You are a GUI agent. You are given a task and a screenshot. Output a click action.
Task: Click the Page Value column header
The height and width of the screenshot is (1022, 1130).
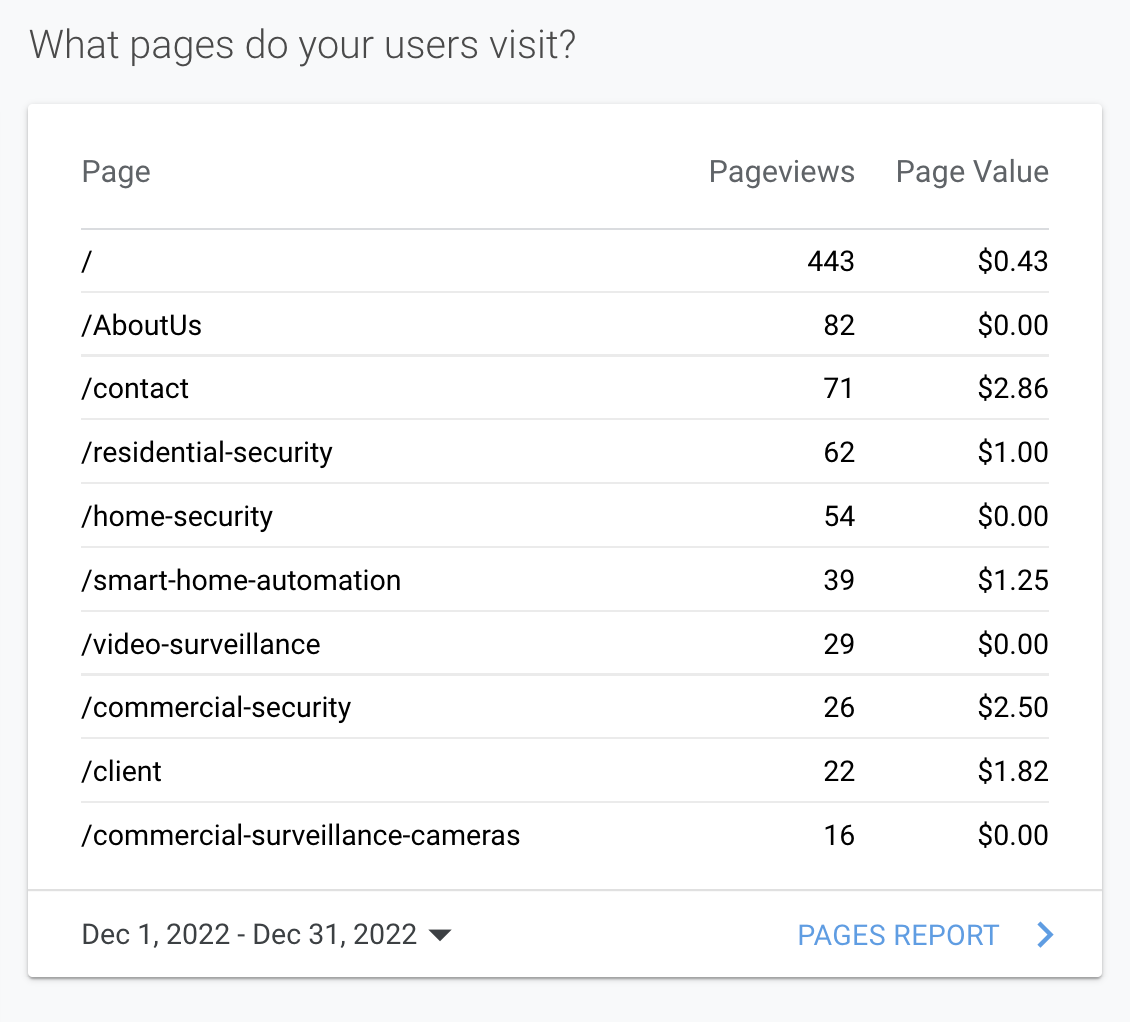972,172
